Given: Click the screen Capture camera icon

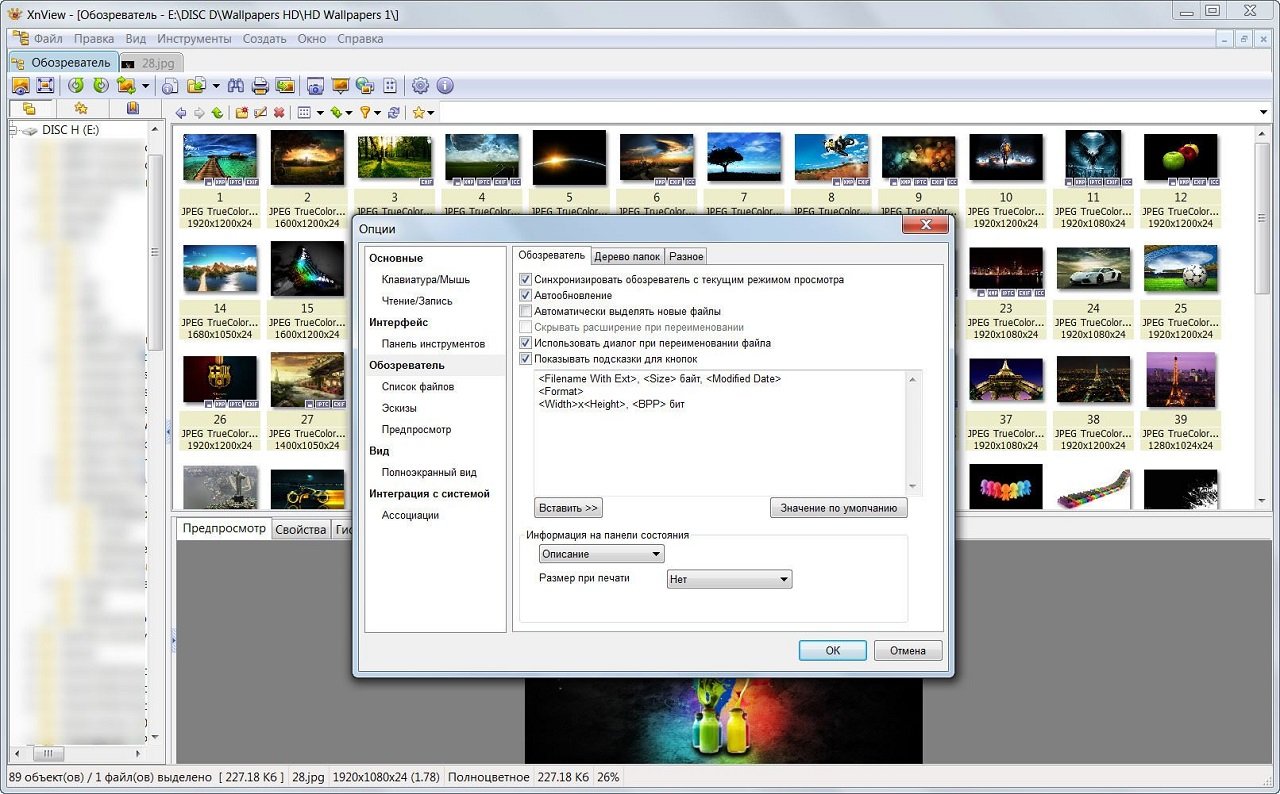Looking at the screenshot, I should click(x=315, y=86).
